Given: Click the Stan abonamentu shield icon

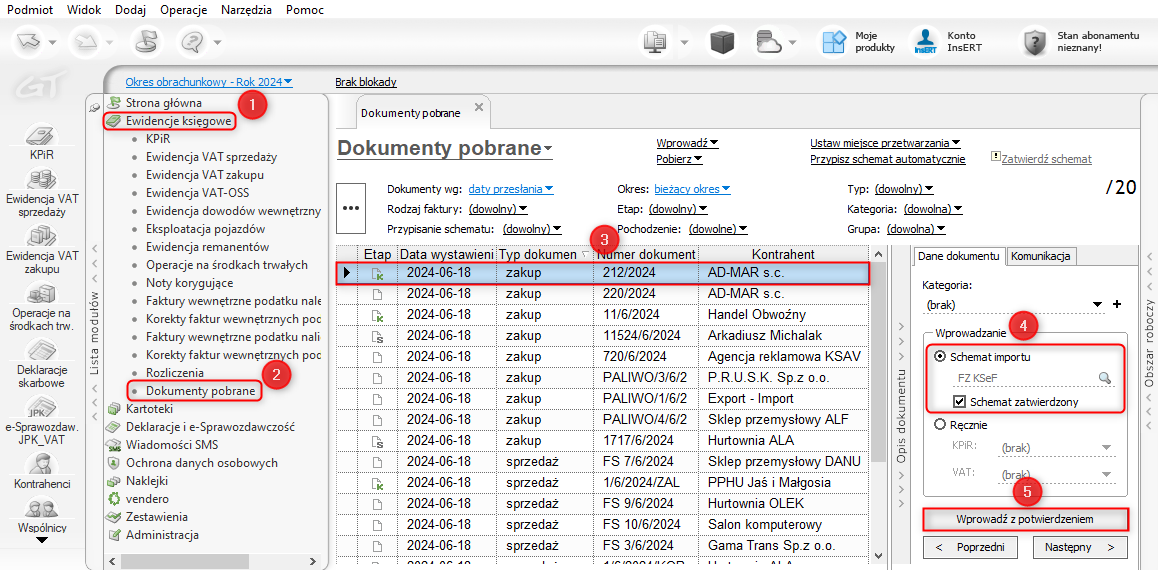Looking at the screenshot, I should (x=1033, y=41).
